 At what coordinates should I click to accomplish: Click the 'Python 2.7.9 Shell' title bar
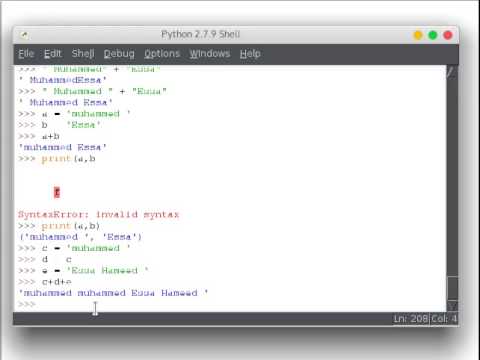click(200, 34)
